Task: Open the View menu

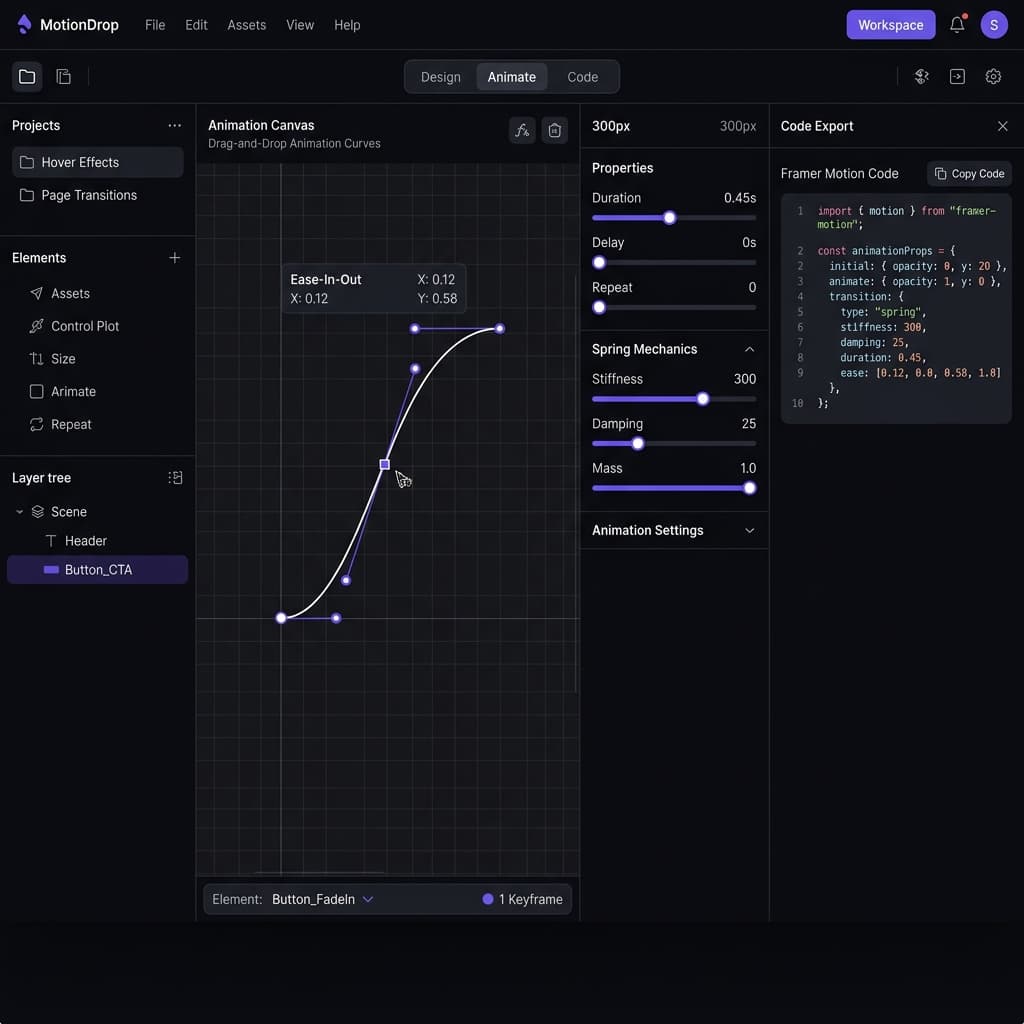Action: coord(300,25)
